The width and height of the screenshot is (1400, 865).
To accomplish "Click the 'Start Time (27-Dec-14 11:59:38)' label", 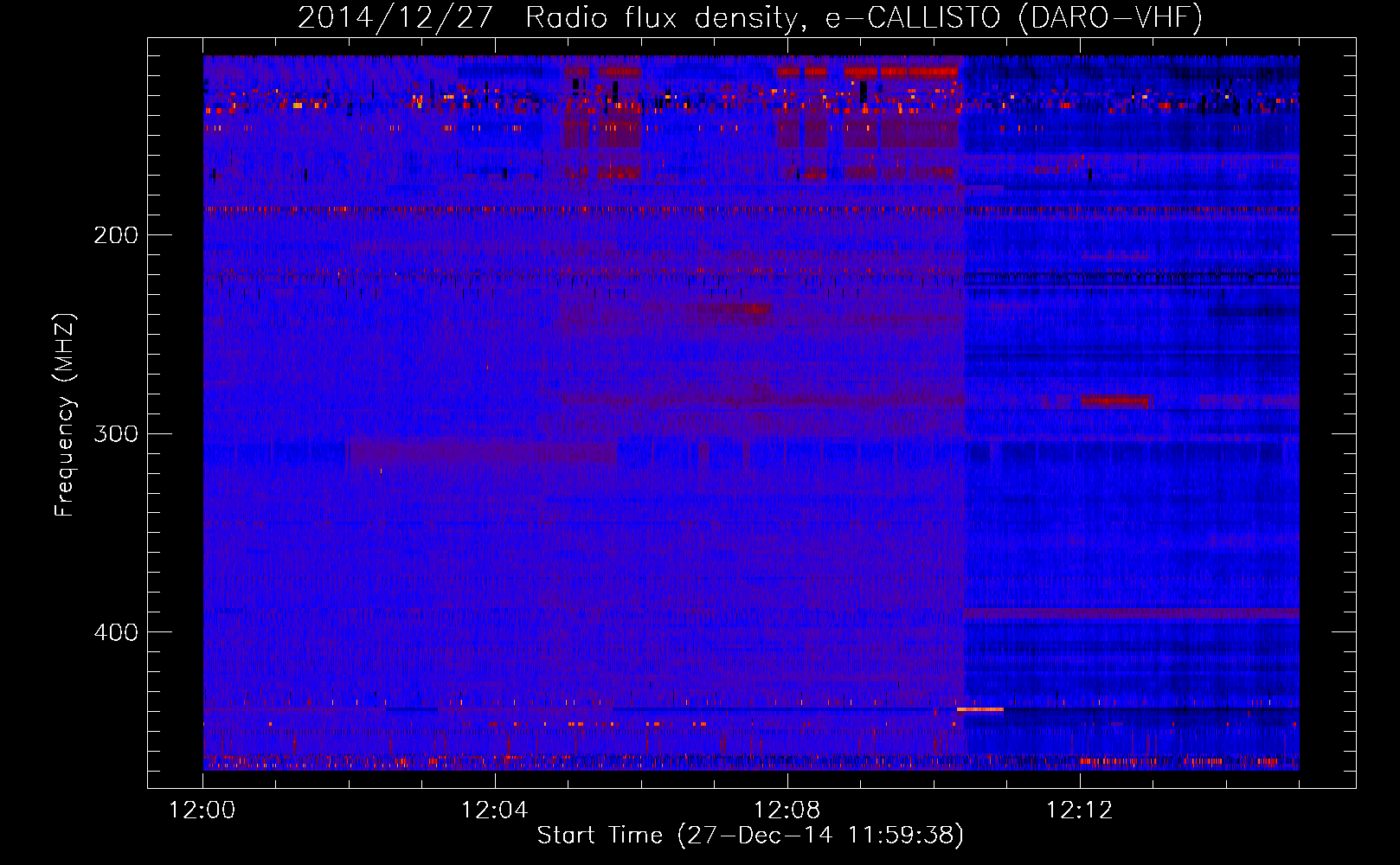I will point(750,836).
